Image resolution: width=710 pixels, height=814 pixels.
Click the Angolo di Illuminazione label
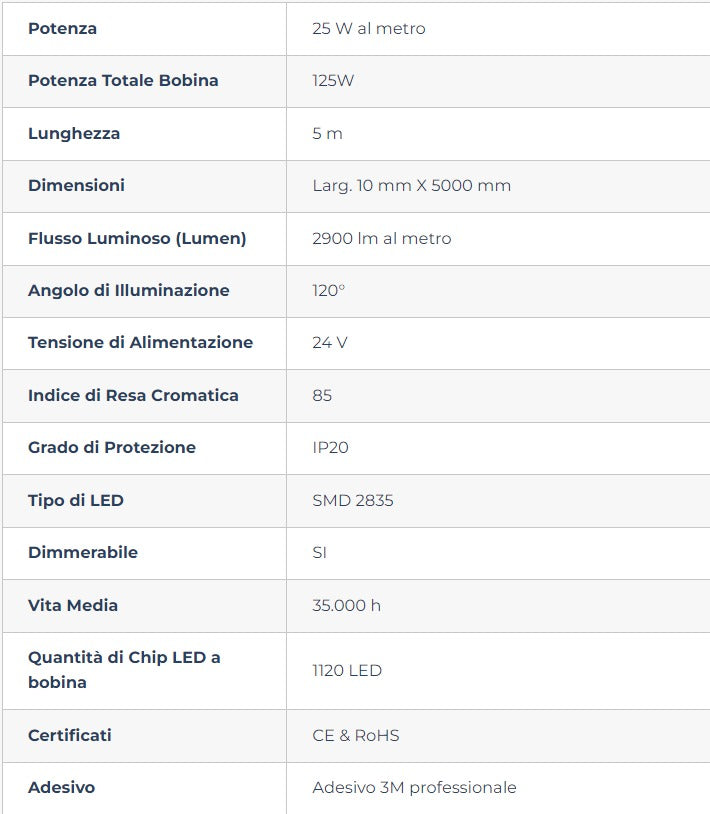coord(128,290)
